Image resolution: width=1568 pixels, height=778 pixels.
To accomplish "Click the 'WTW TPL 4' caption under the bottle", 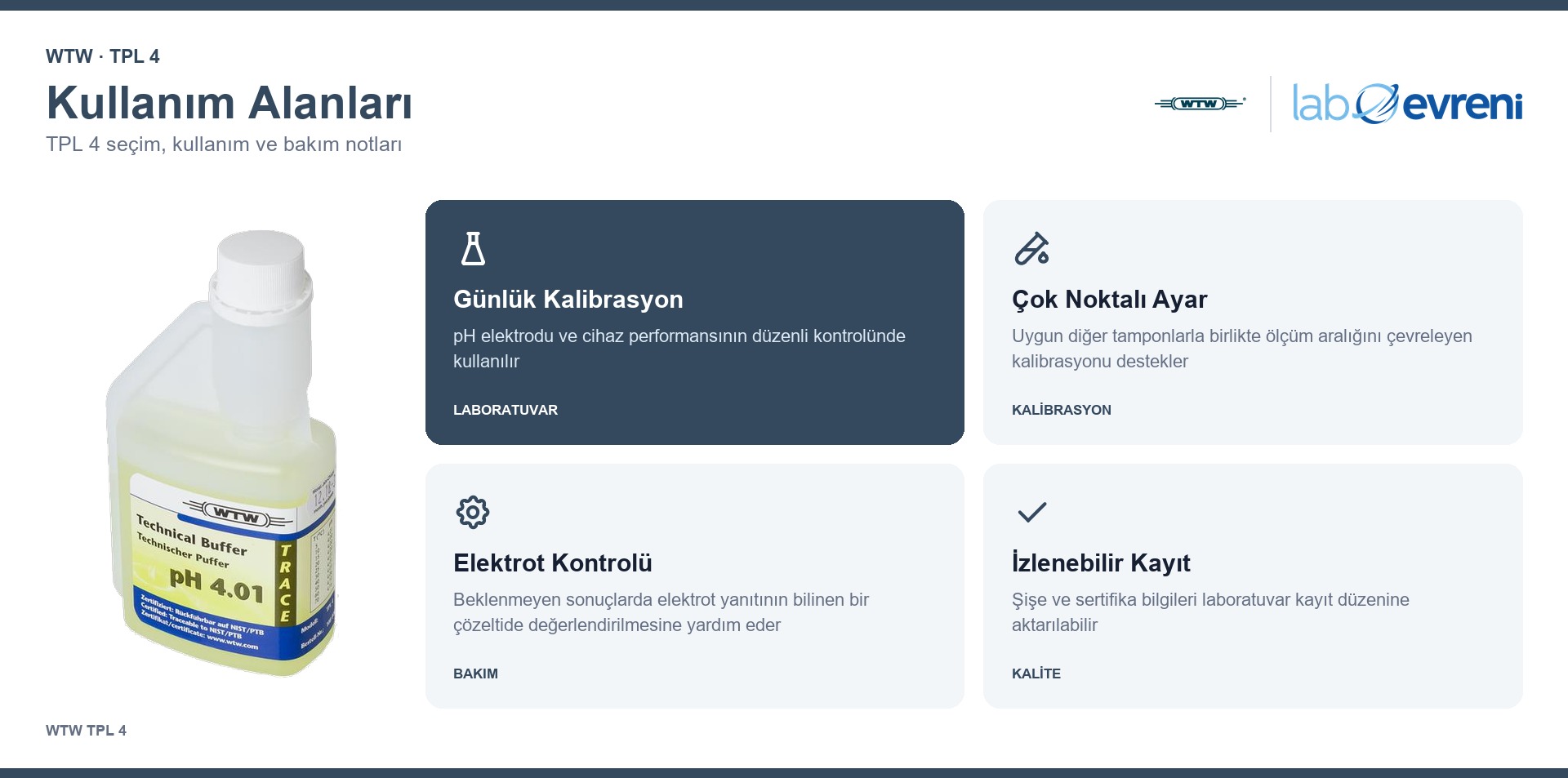I will click(x=86, y=731).
